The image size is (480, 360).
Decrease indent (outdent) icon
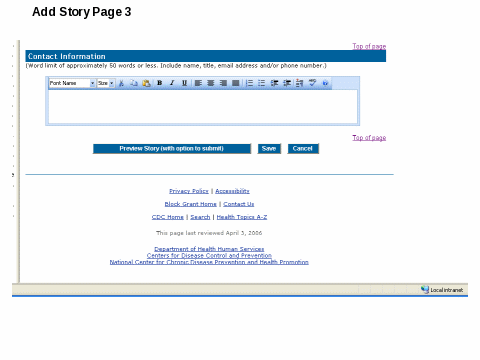(274, 83)
